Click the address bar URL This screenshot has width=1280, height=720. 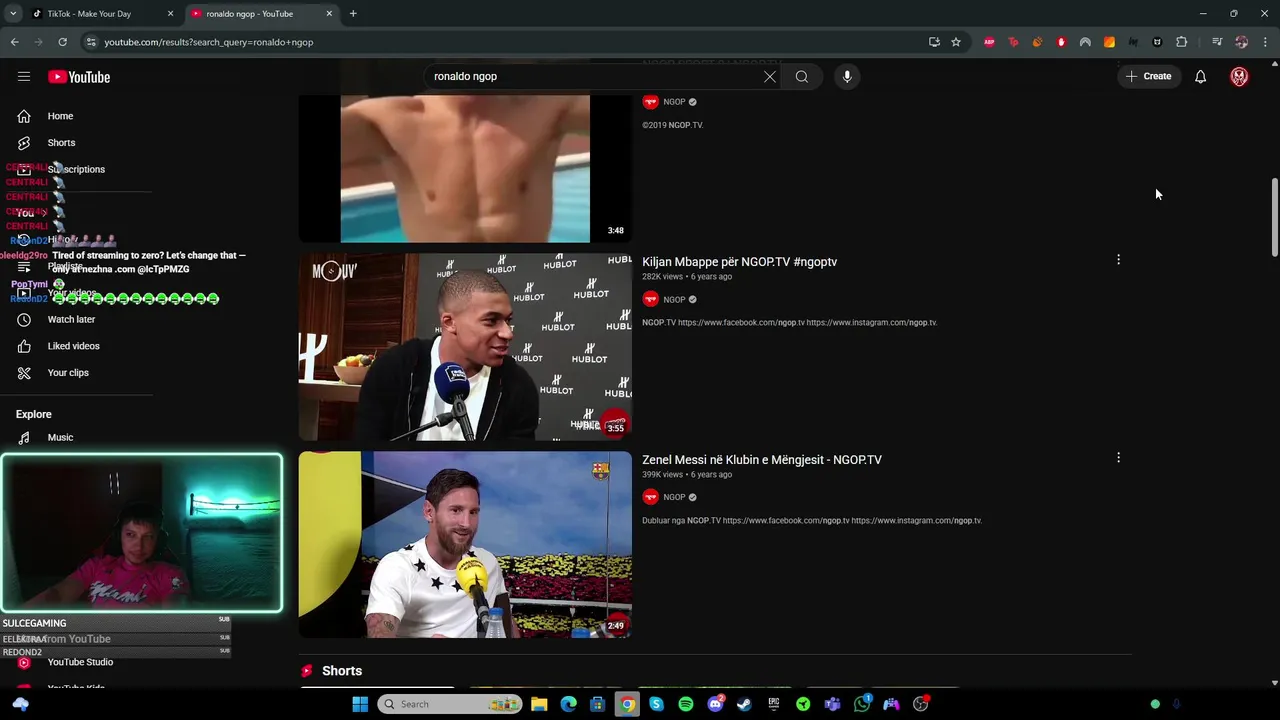209,42
